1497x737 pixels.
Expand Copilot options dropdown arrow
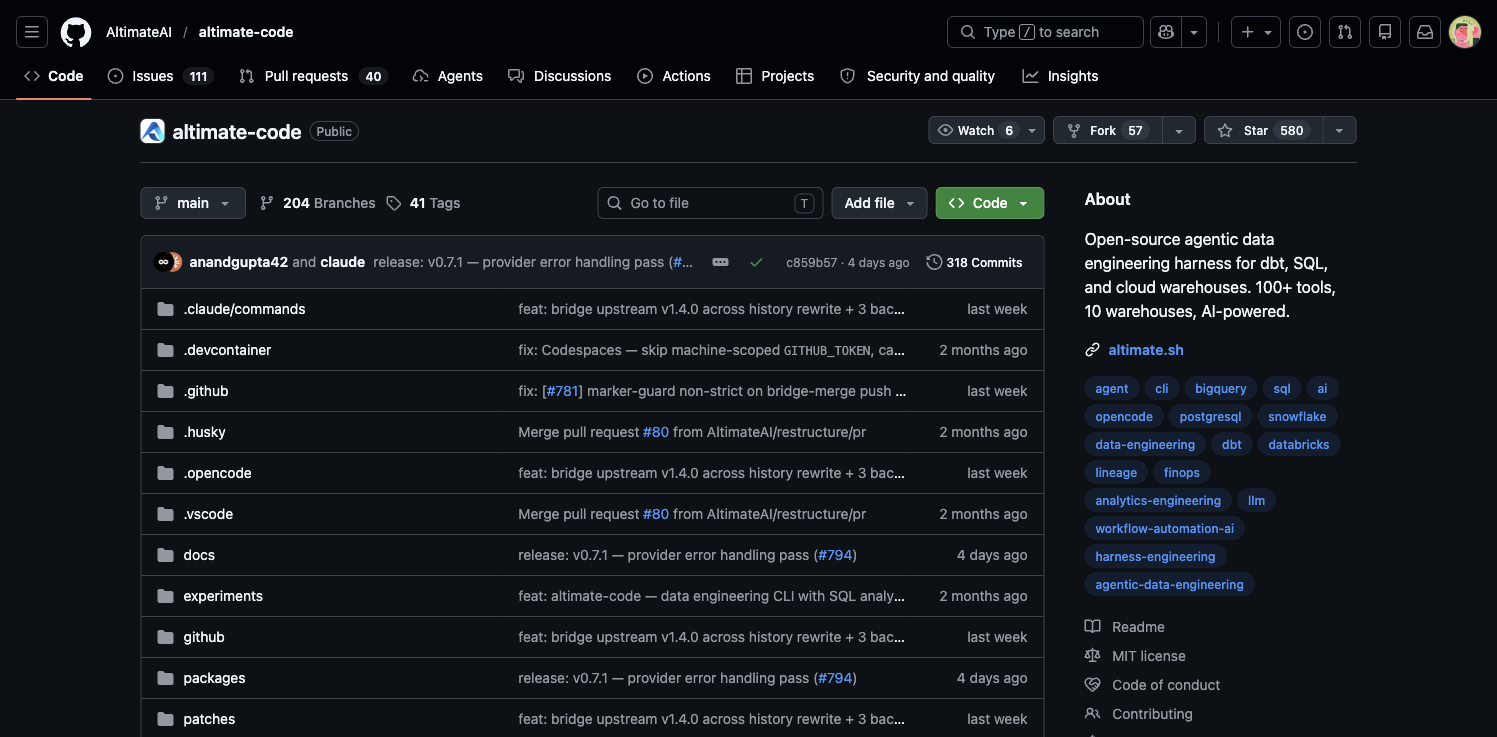1194,32
